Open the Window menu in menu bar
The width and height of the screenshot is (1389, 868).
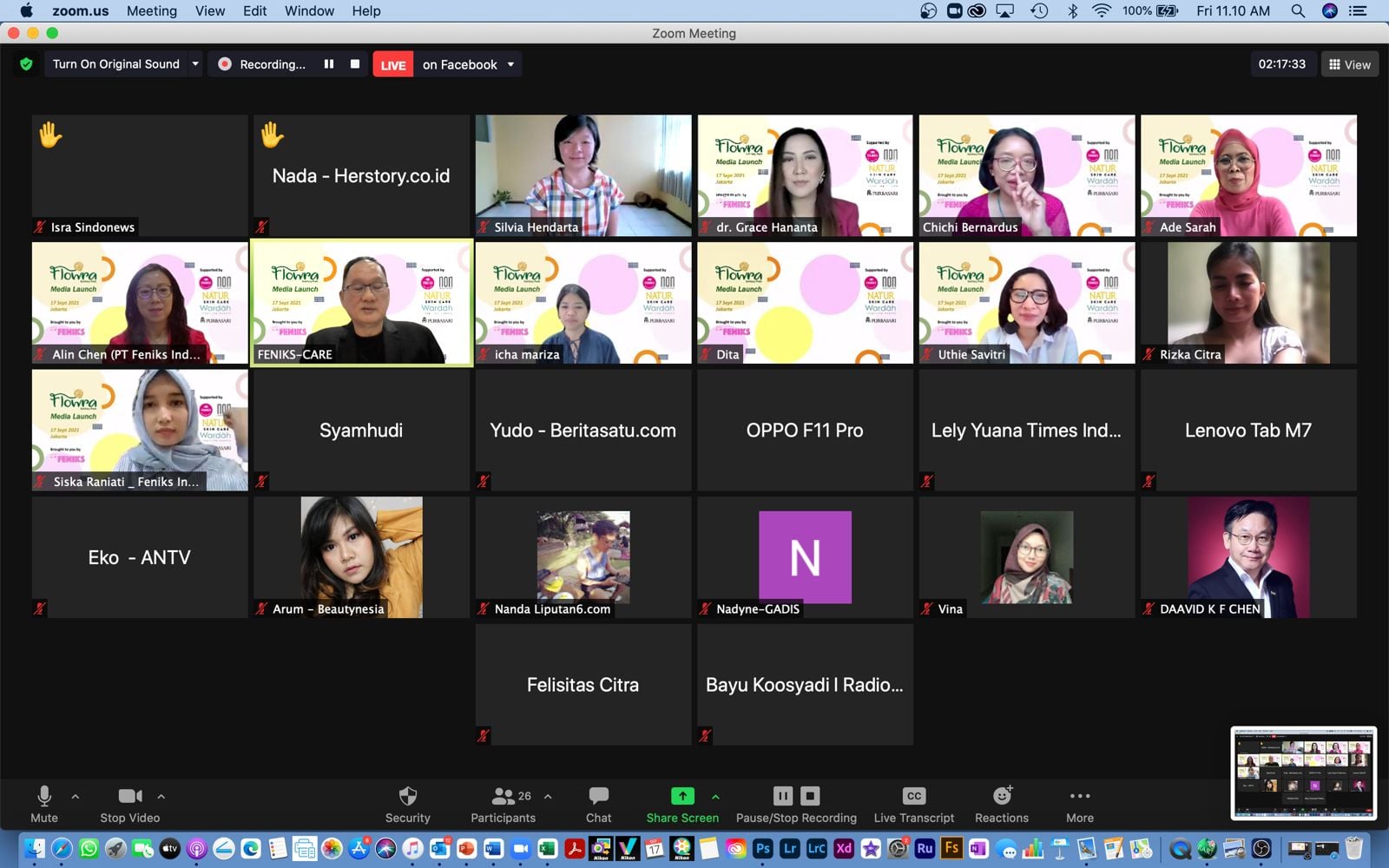(x=309, y=10)
